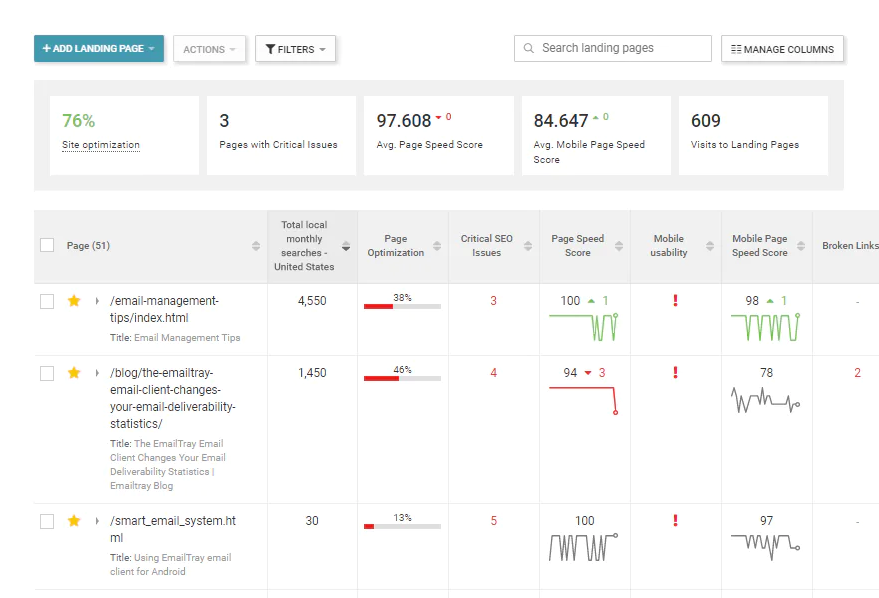Click the sort arrows on Page Speed Score column
The height and width of the screenshot is (598, 879).
[622, 246]
